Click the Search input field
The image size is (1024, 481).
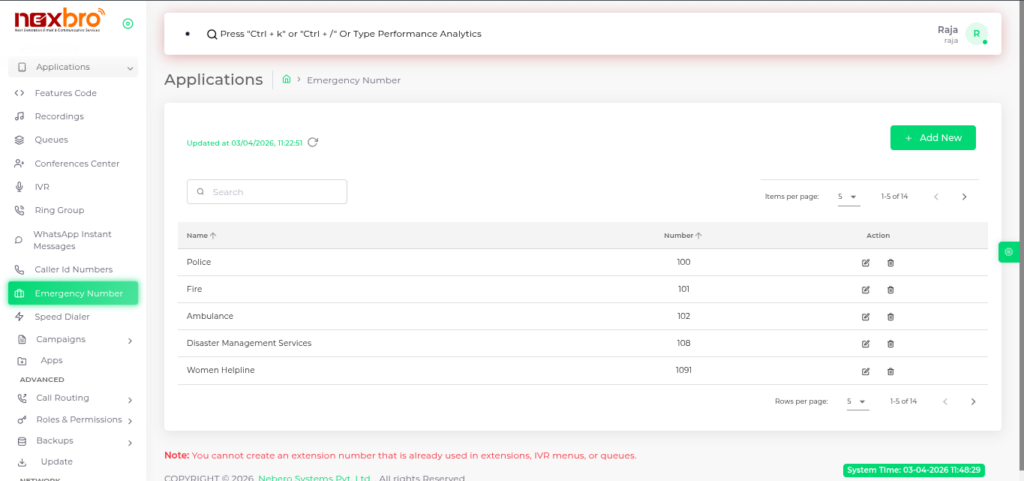tap(267, 192)
